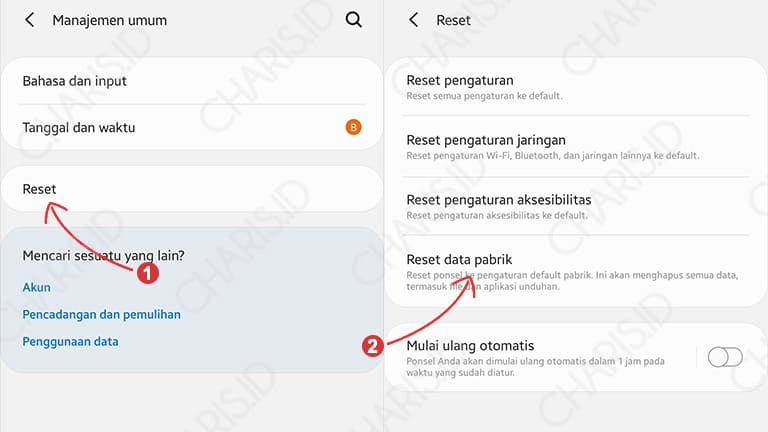The height and width of the screenshot is (432, 768).
Task: Click 'Reset pengaturan aksesibilitas ke default.' description
Action: (497, 216)
